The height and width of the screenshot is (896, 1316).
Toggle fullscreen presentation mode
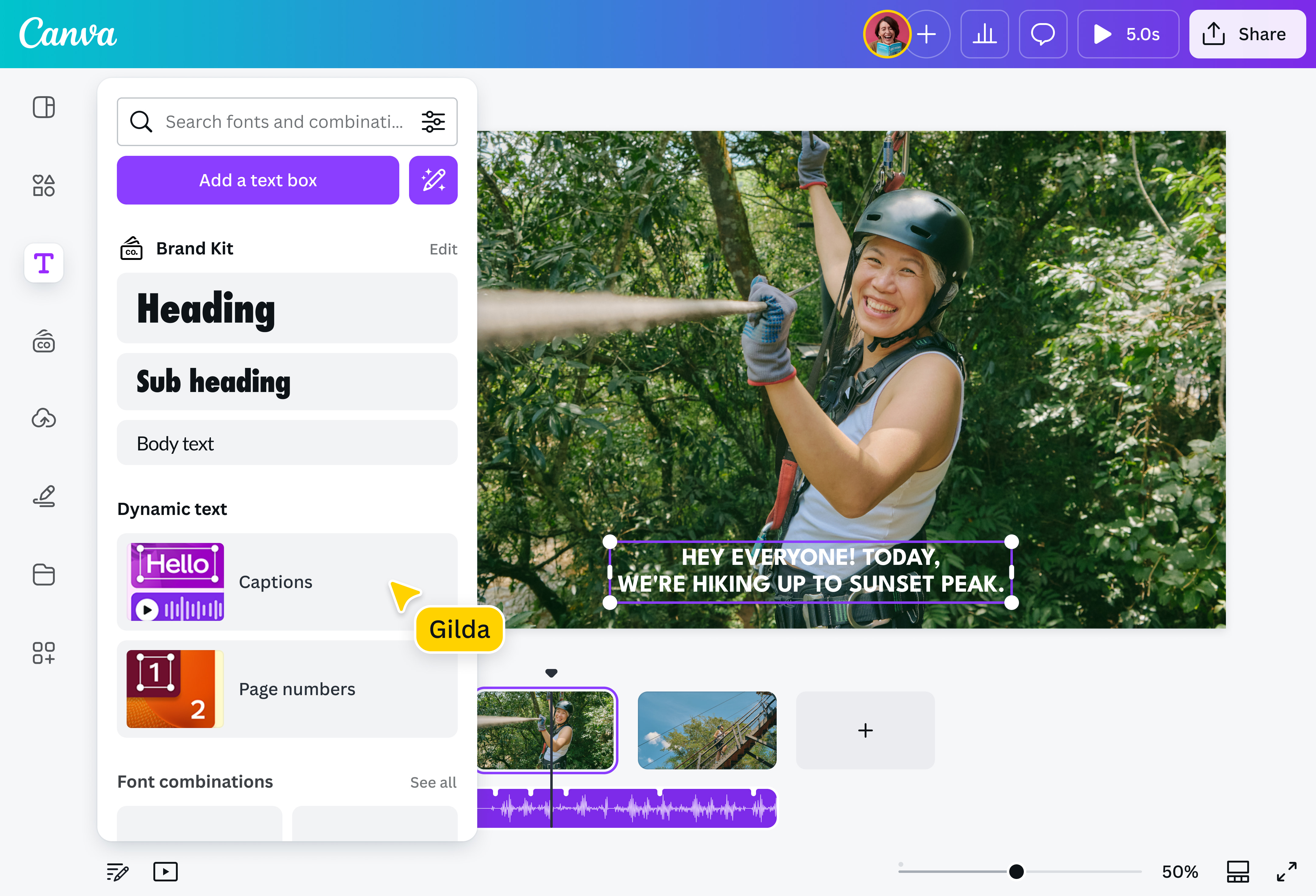[x=1287, y=872]
